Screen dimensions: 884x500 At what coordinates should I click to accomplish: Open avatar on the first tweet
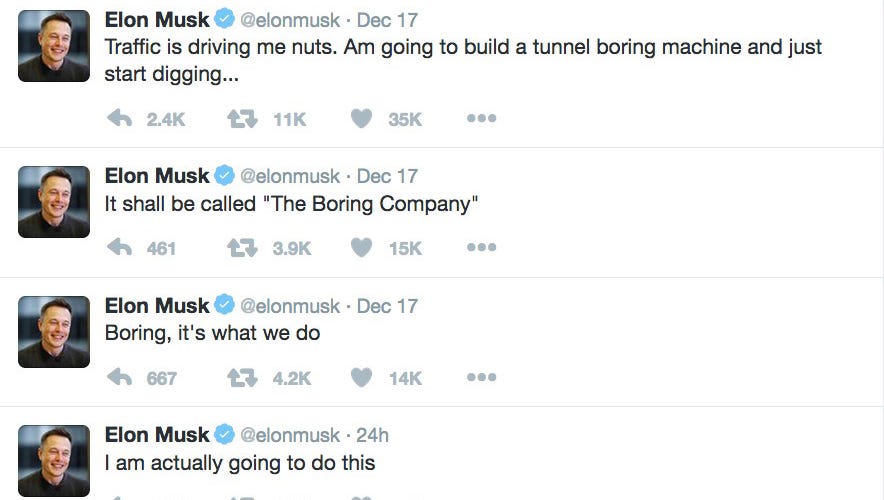[x=54, y=46]
